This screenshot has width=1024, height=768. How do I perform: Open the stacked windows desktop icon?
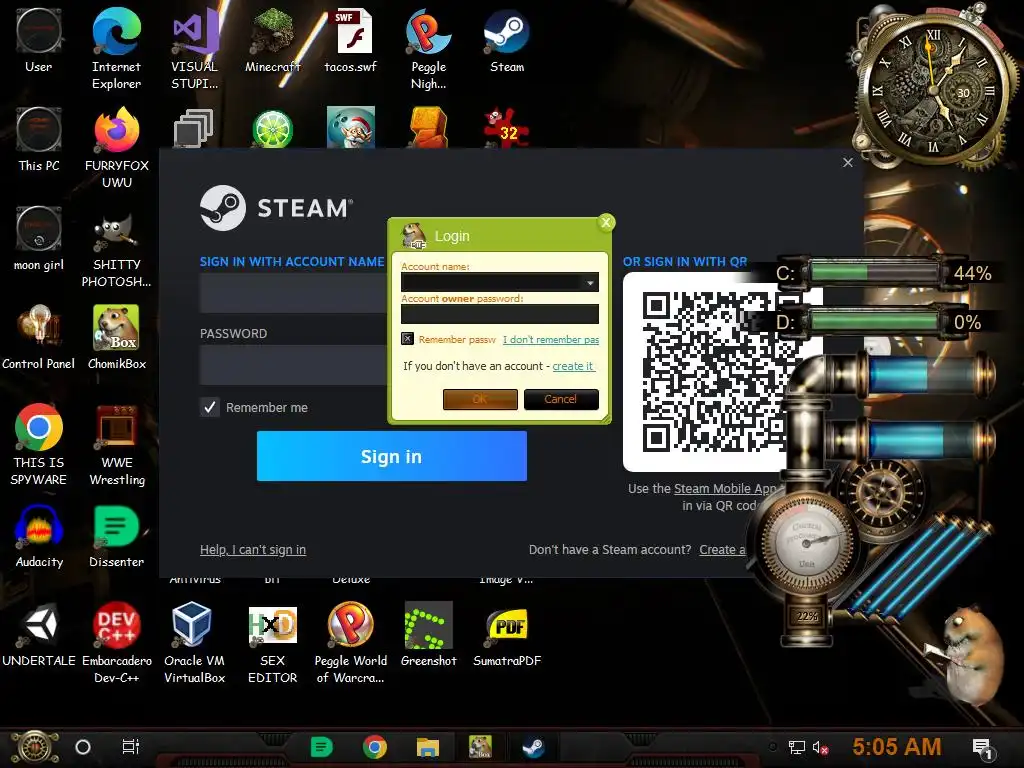[x=194, y=128]
